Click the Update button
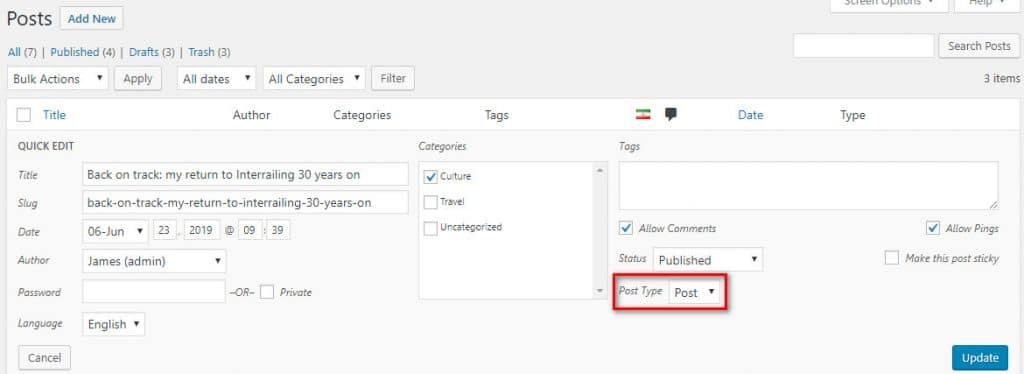 pos(980,358)
